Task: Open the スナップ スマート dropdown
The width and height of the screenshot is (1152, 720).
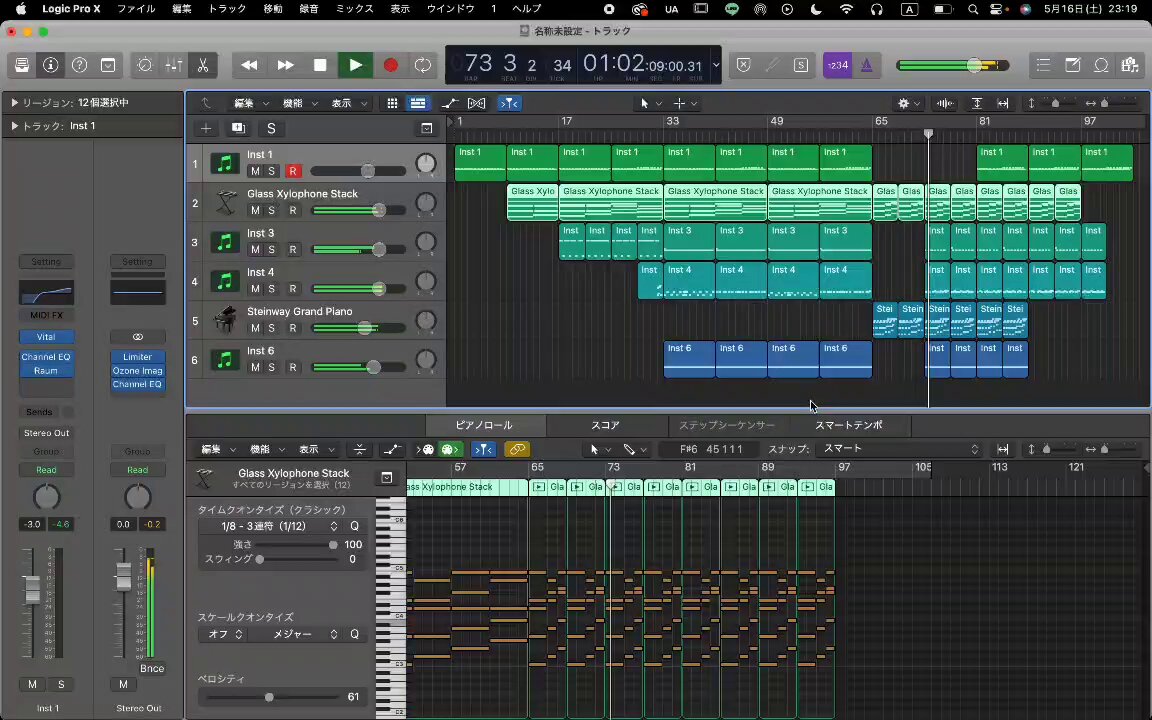Action: tap(899, 449)
